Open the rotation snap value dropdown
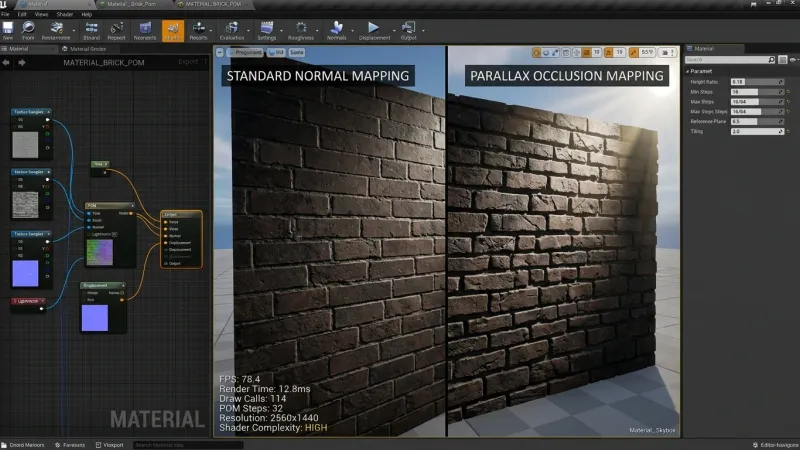The height and width of the screenshot is (450, 800). [x=619, y=53]
